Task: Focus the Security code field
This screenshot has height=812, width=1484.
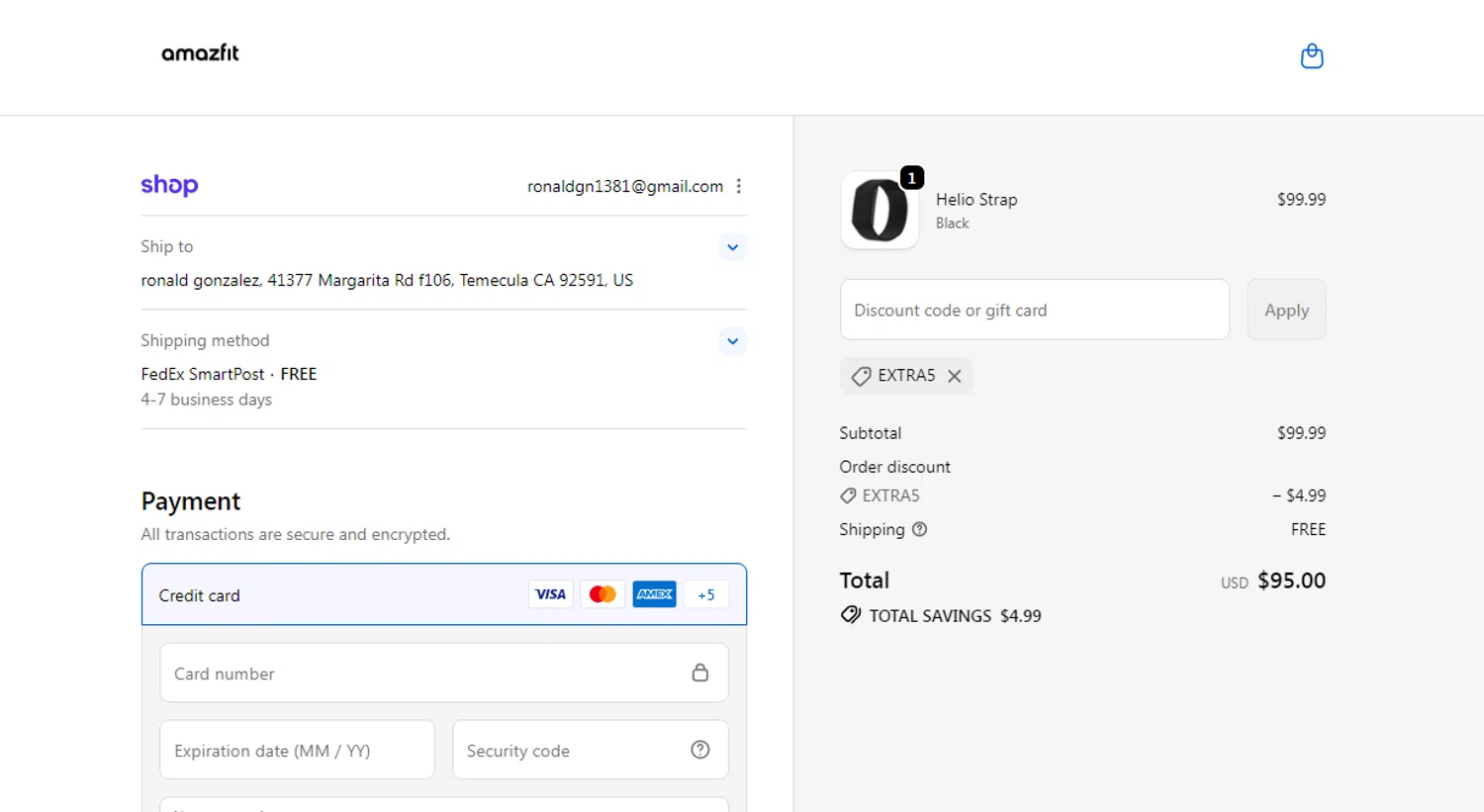Action: tap(591, 750)
